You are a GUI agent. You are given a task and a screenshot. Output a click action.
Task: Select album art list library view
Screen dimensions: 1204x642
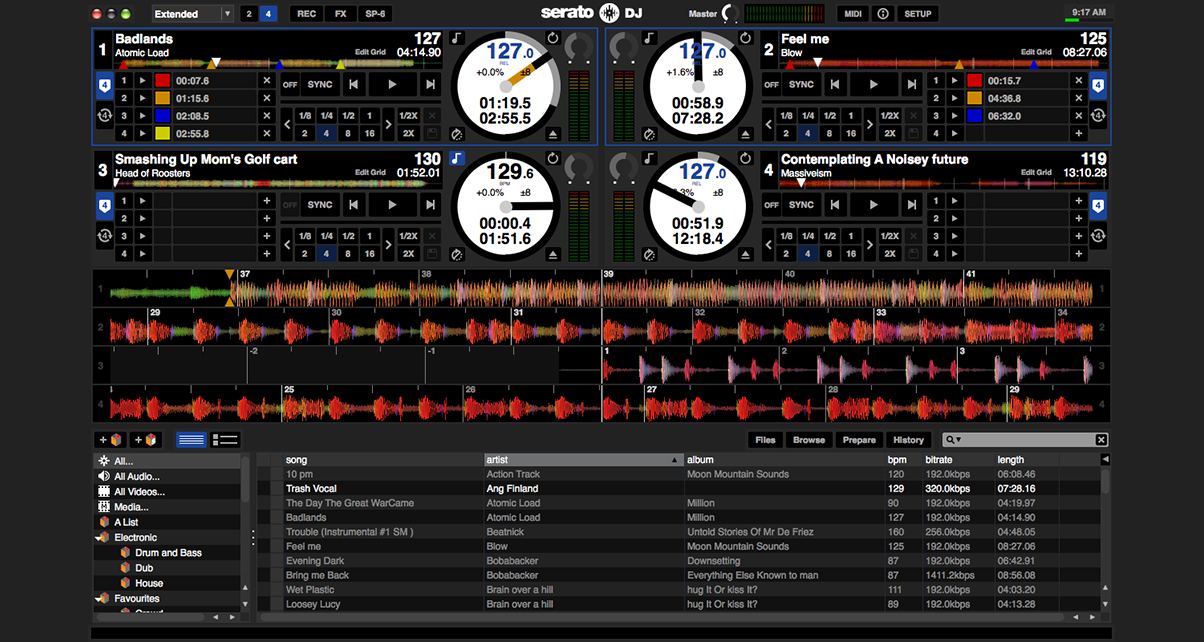[x=225, y=440]
